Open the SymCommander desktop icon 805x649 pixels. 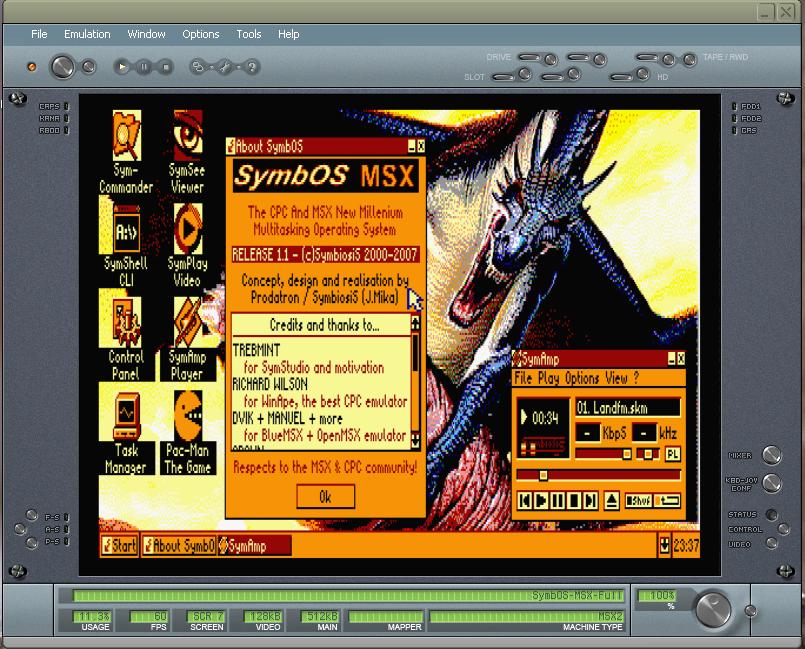coord(126,152)
